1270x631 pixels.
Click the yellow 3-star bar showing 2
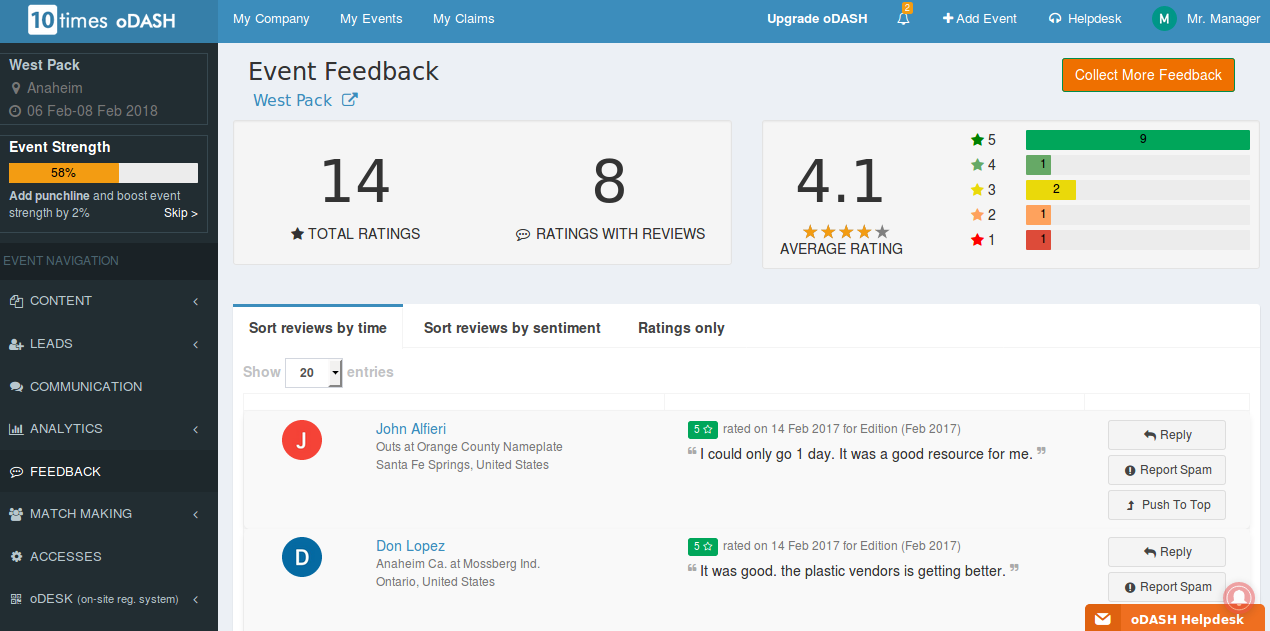pyautogui.click(x=1051, y=190)
